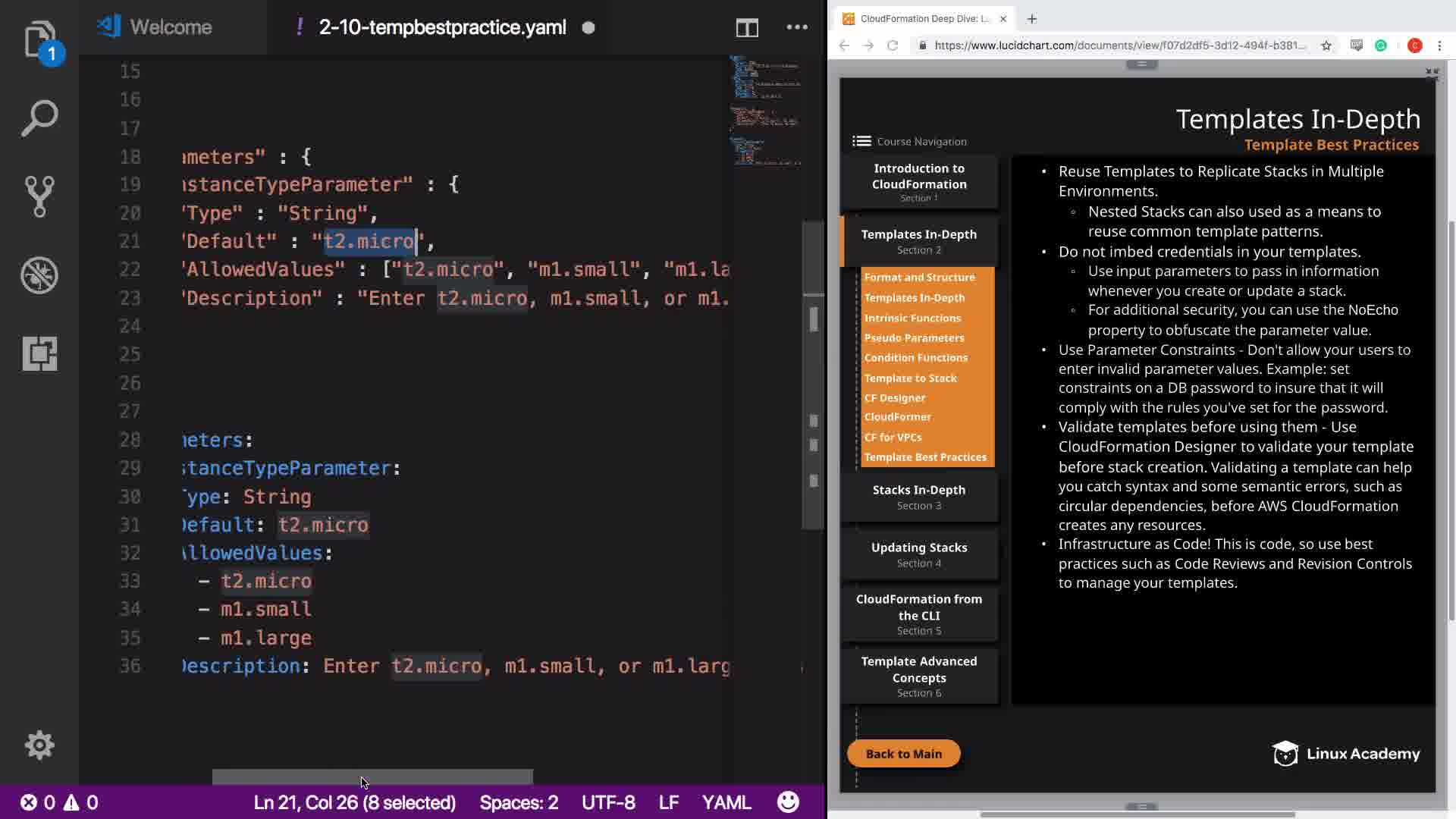Open the Search view icon

click(39, 118)
